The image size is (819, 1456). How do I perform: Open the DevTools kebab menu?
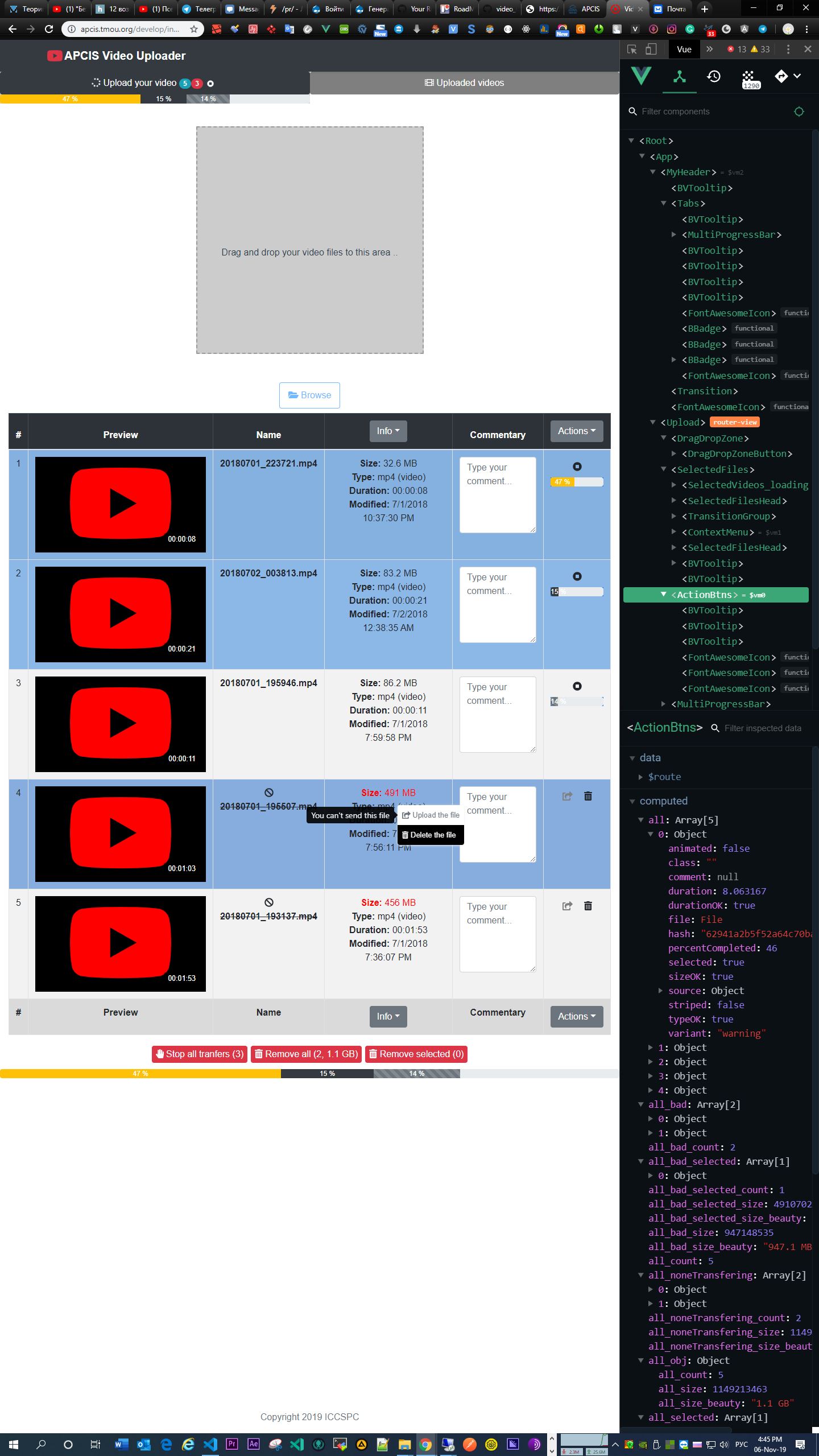point(788,50)
